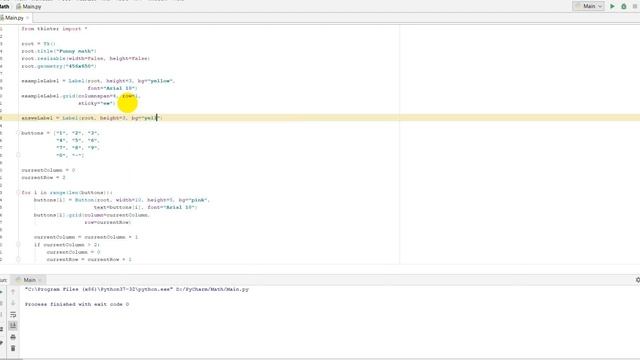Stop the process with the stop icon in top toolbar
The height and width of the screenshot is (360, 640).
635,6
